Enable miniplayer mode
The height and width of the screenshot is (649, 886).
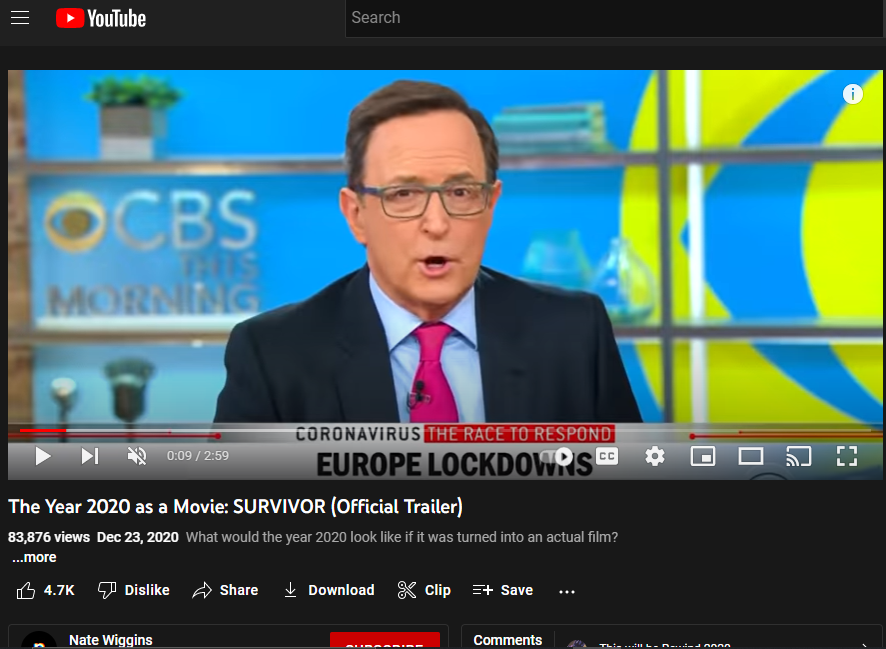703,457
